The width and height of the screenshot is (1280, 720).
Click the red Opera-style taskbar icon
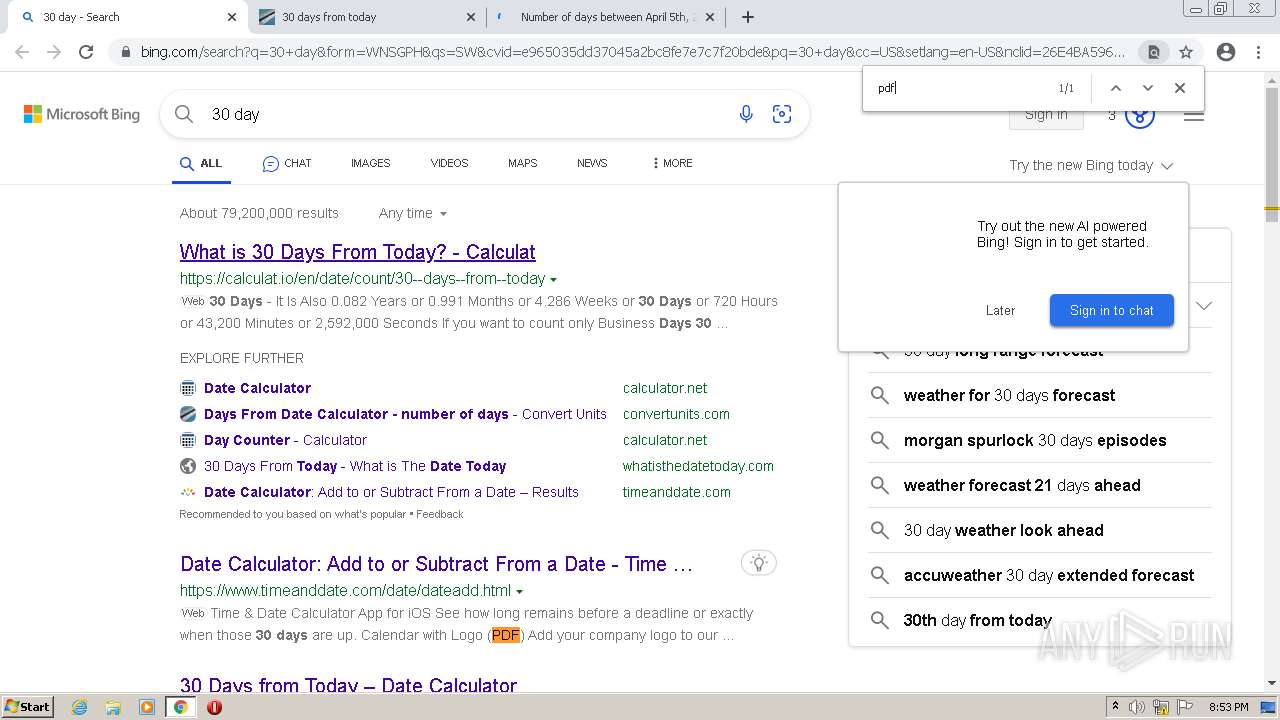tap(214, 707)
